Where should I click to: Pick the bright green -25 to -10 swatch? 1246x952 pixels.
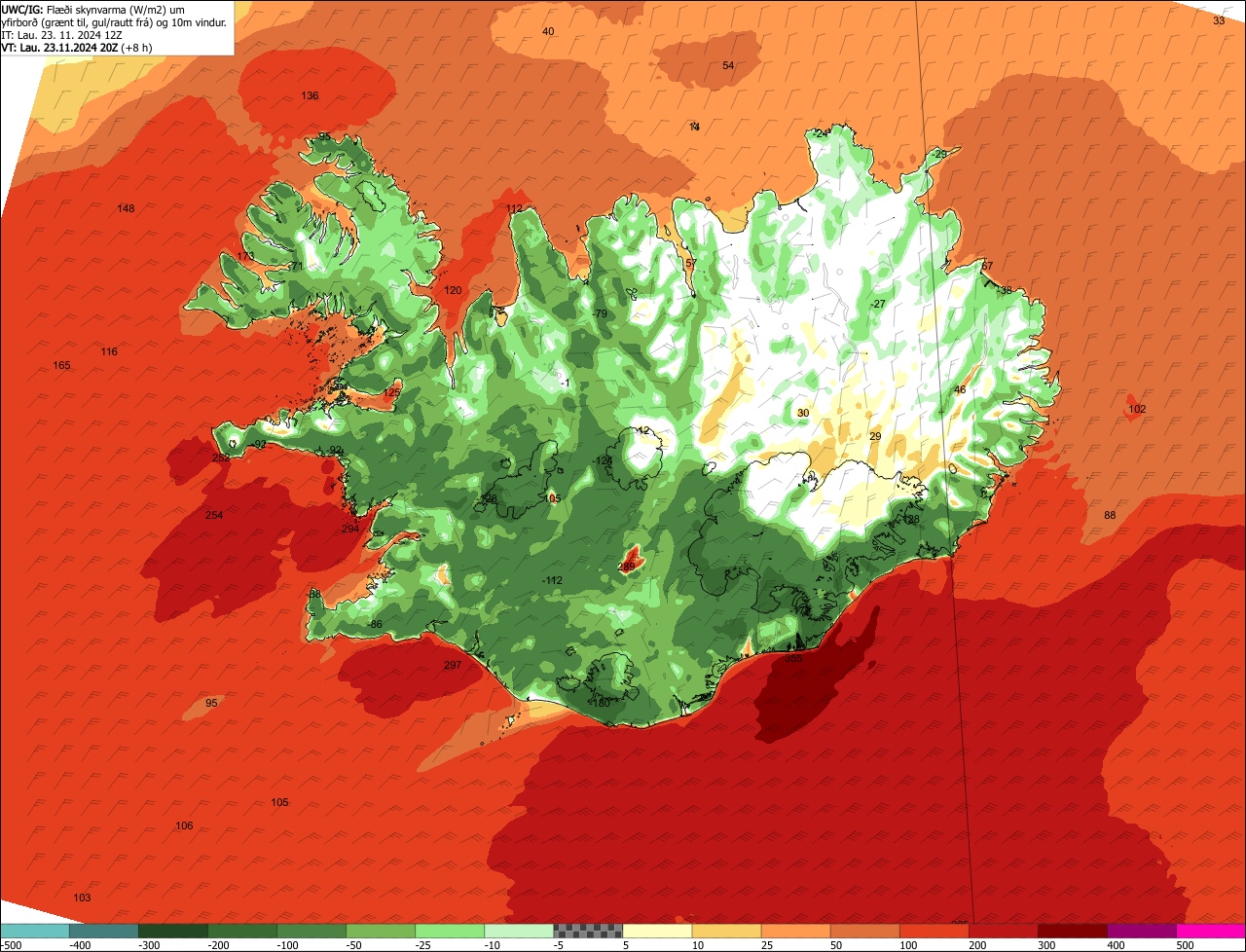click(450, 931)
